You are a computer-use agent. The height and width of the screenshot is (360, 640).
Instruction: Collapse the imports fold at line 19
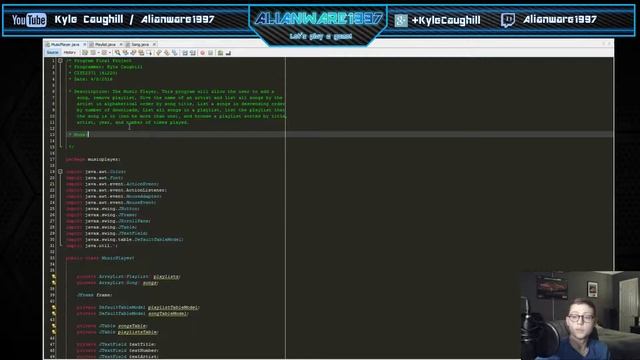[x=60, y=172]
